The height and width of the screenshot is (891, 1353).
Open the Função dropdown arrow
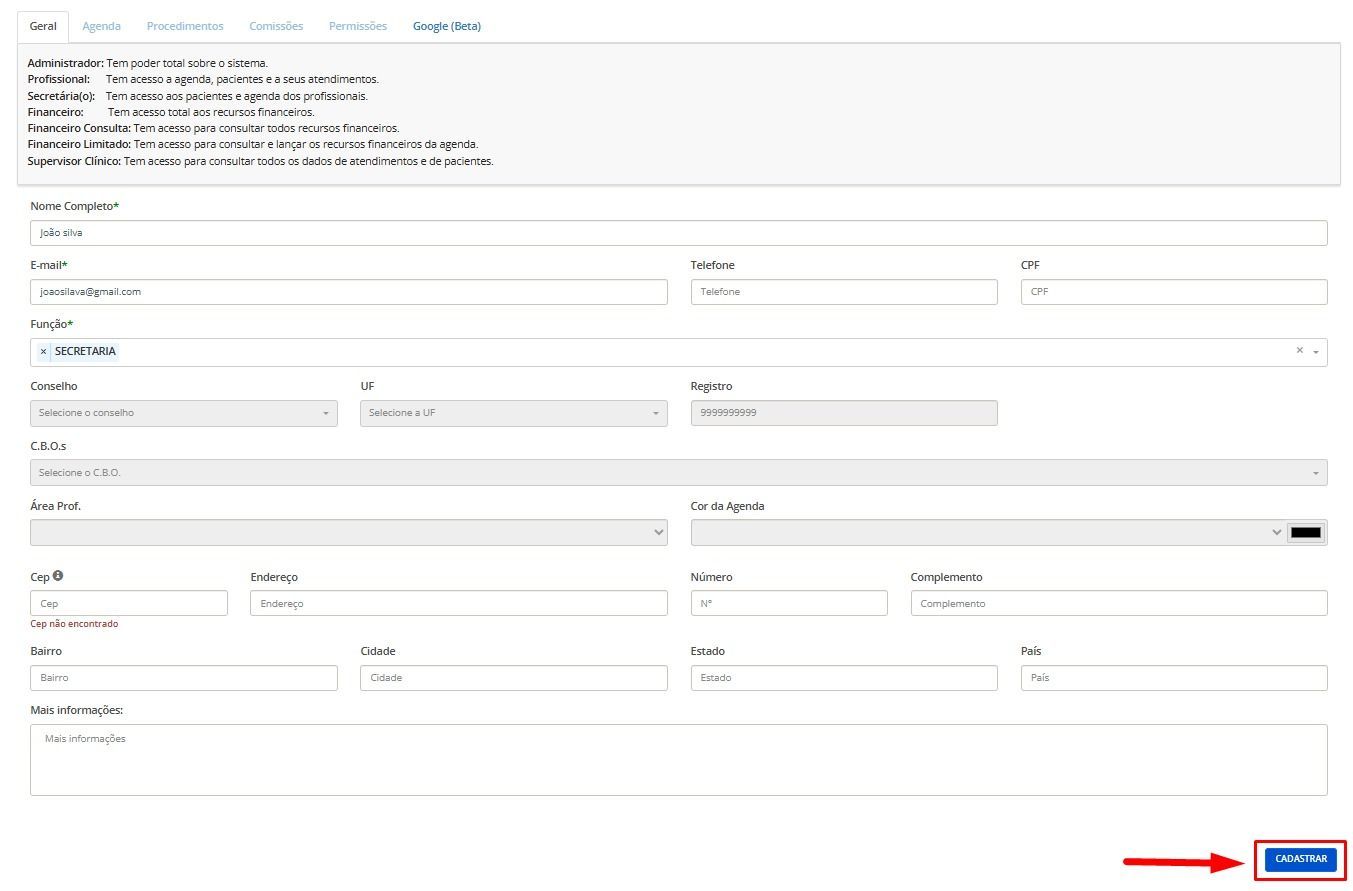(x=1316, y=352)
